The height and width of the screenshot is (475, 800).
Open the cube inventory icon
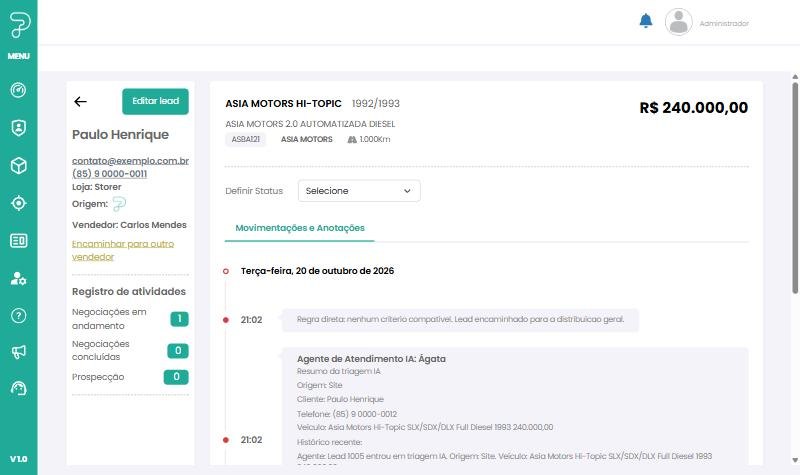pyautogui.click(x=18, y=166)
